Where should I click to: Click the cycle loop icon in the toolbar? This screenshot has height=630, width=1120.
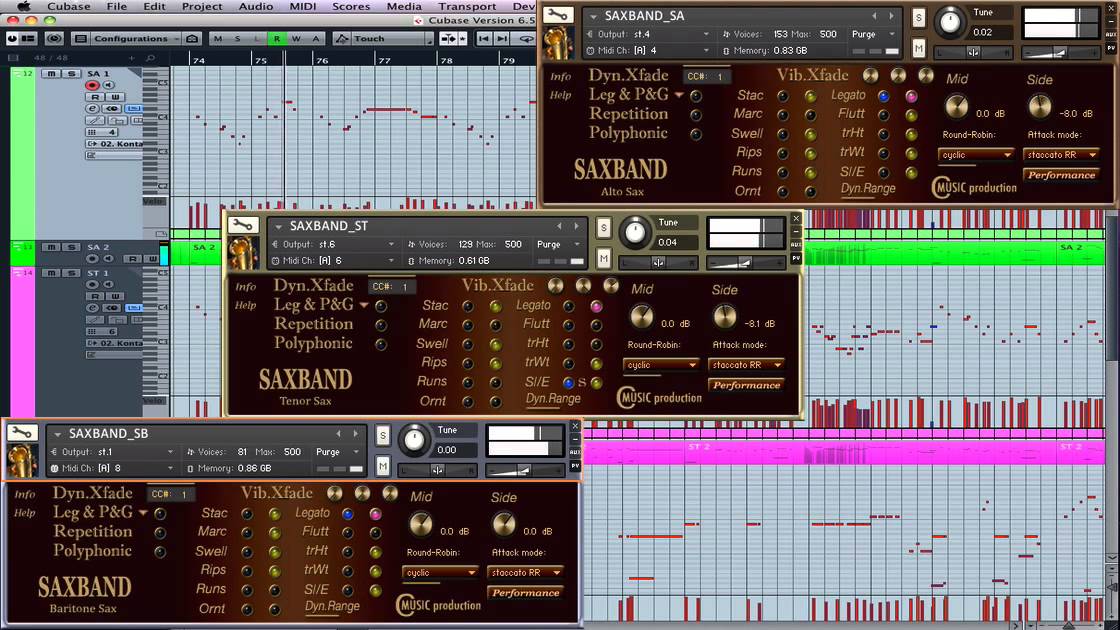[526, 39]
